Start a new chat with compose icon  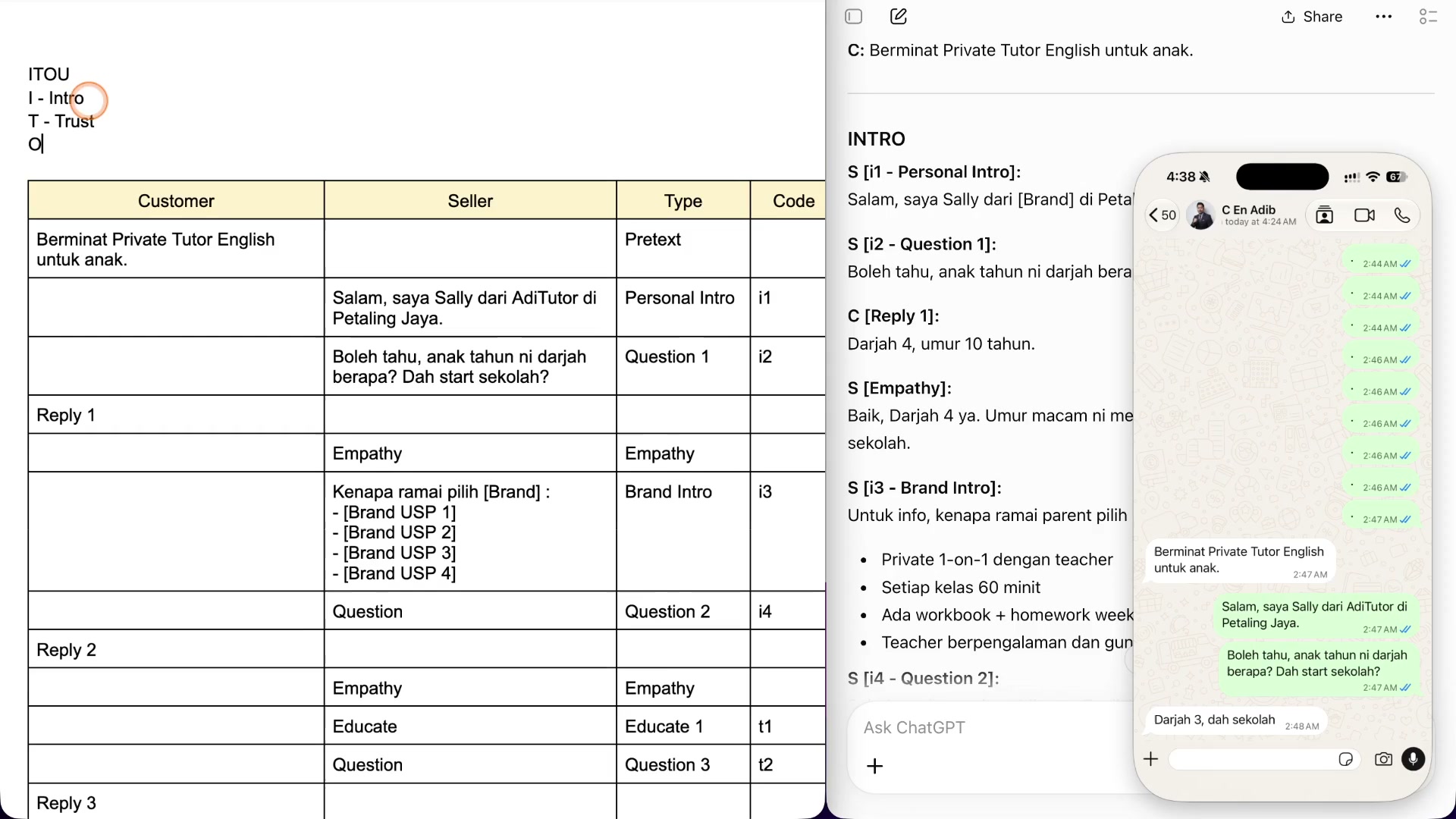click(x=899, y=17)
